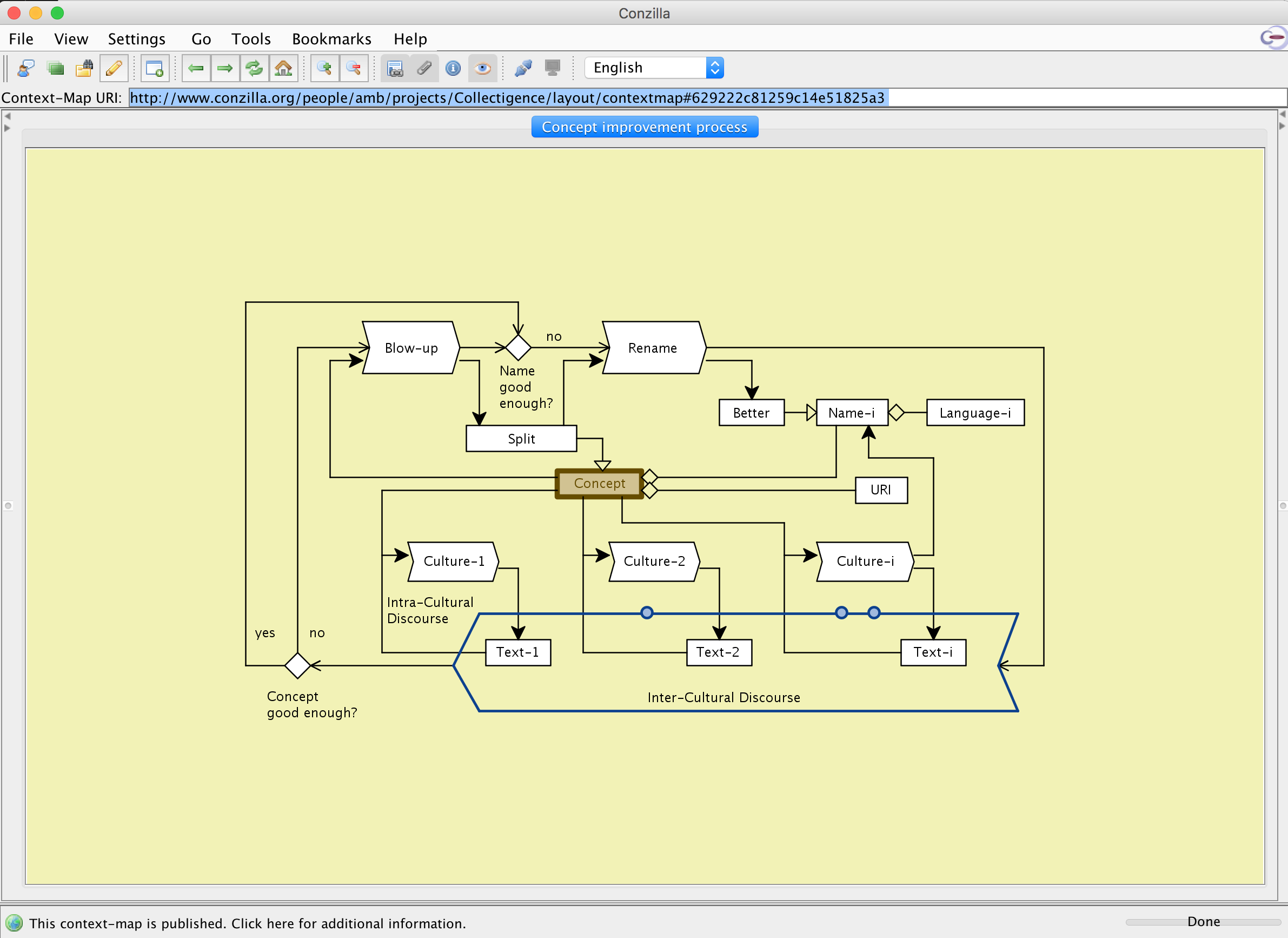Click the zoom in magnifier icon
This screenshot has width=1288, height=938.
pos(324,68)
